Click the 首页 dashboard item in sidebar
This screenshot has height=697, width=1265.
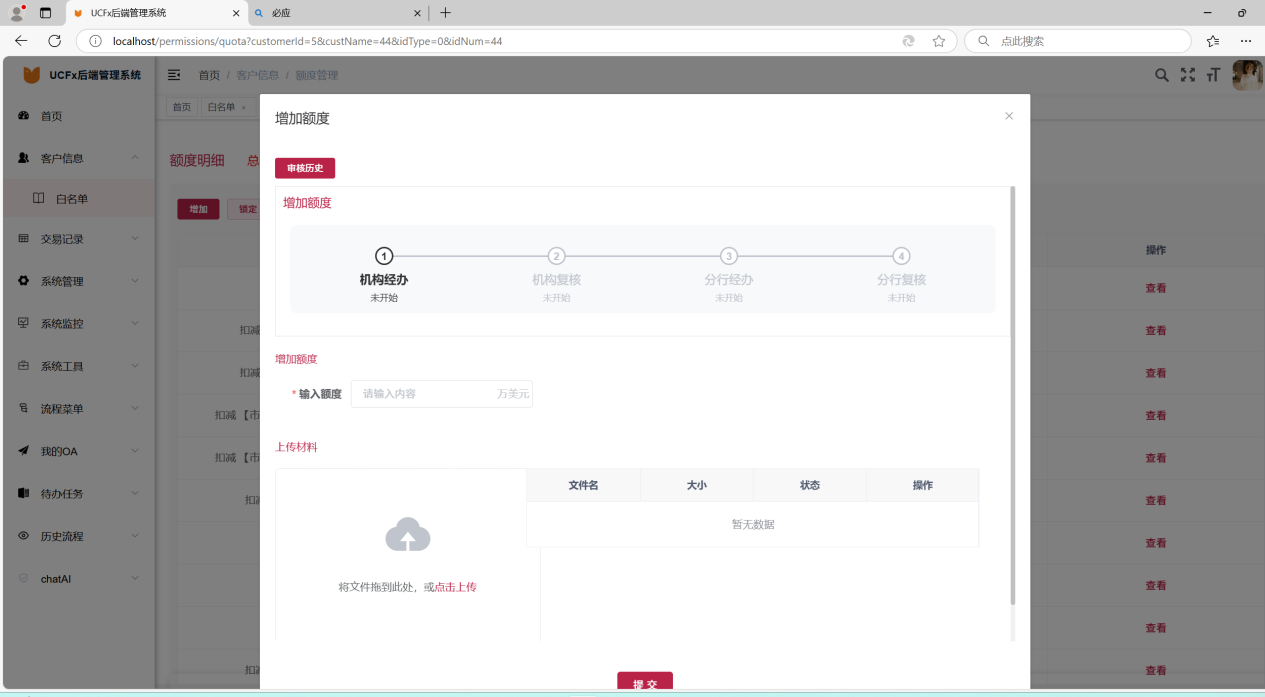coord(51,116)
